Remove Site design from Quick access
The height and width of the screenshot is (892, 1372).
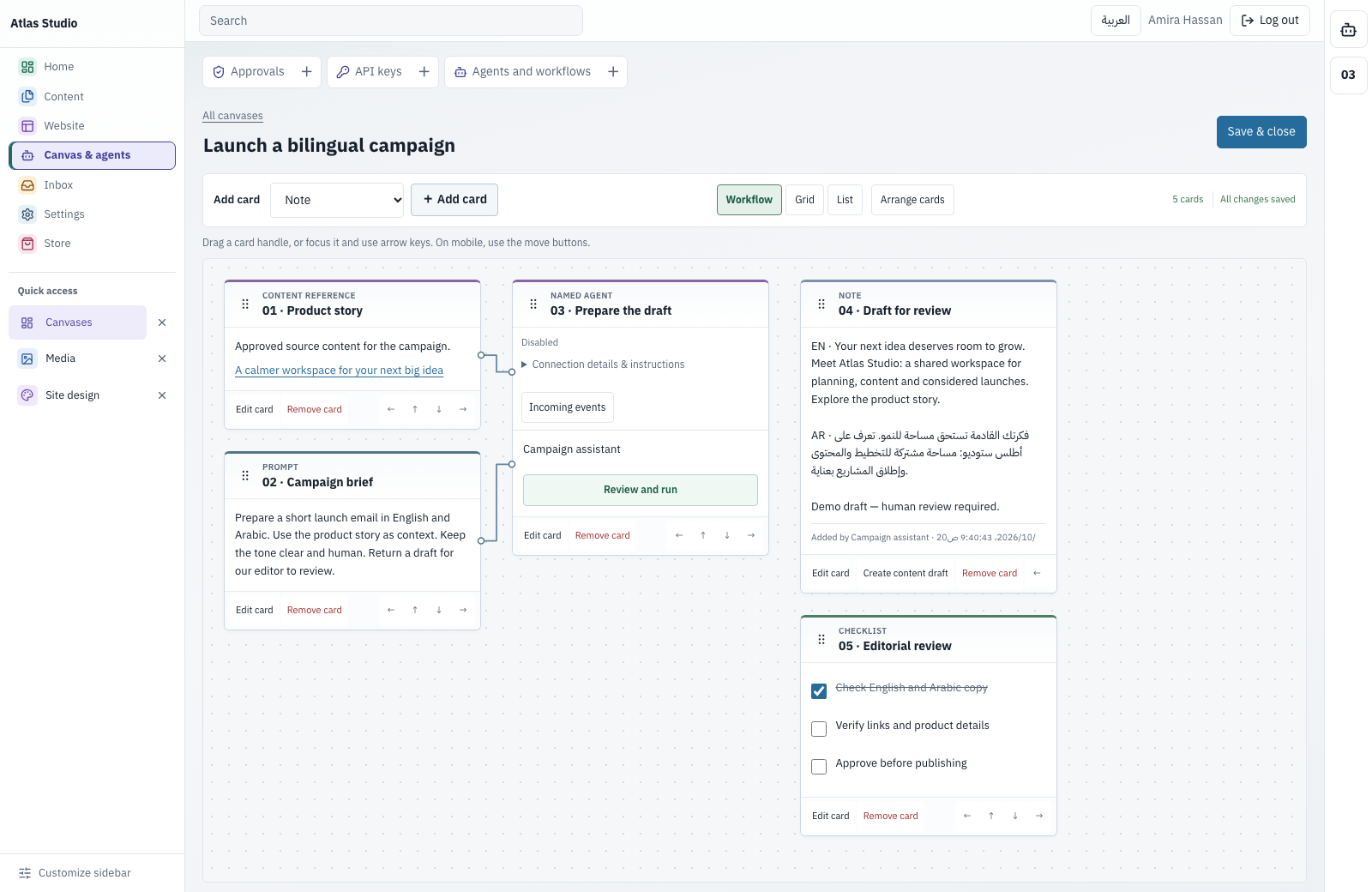point(162,395)
